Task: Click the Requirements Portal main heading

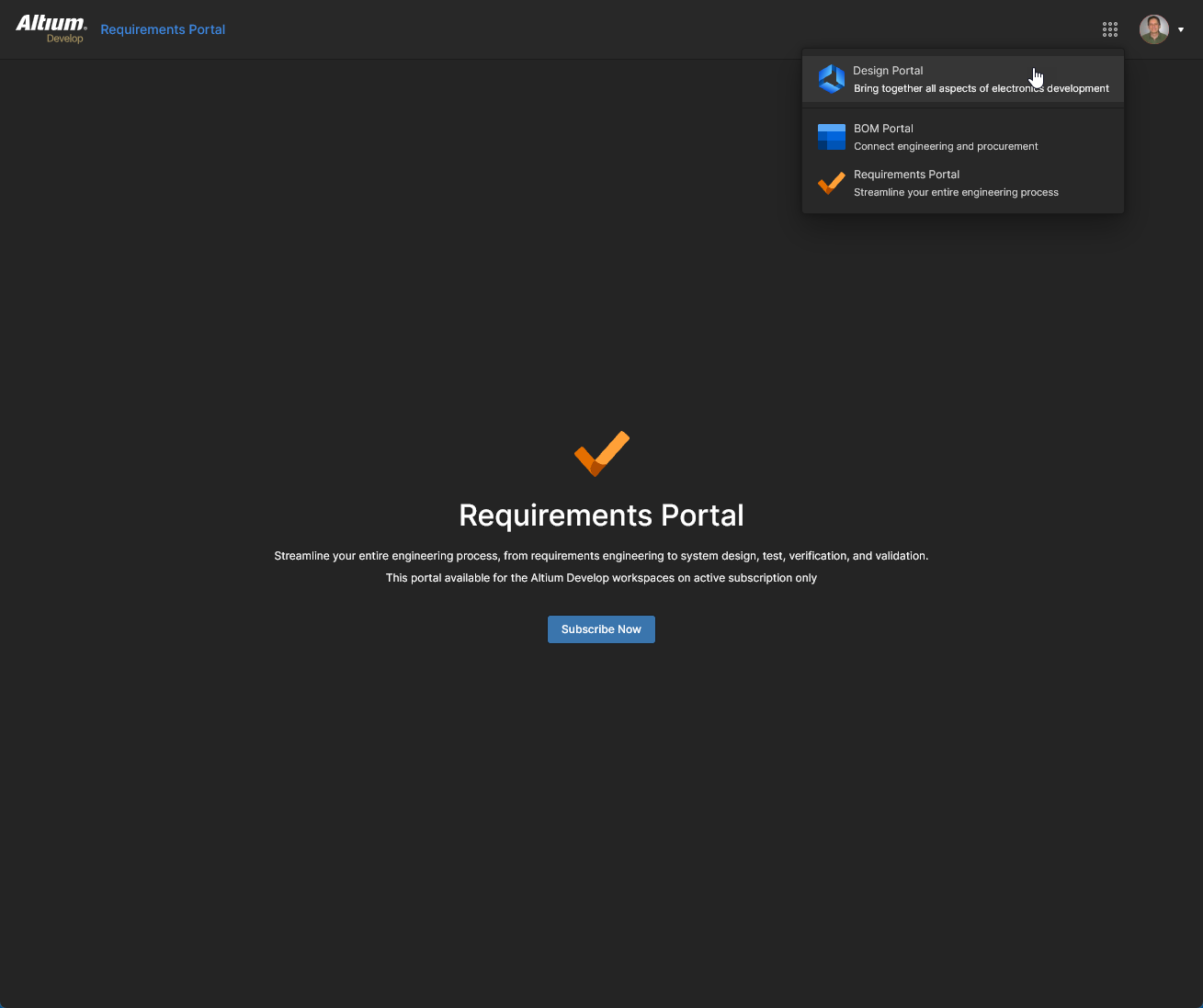Action: pyautogui.click(x=601, y=515)
